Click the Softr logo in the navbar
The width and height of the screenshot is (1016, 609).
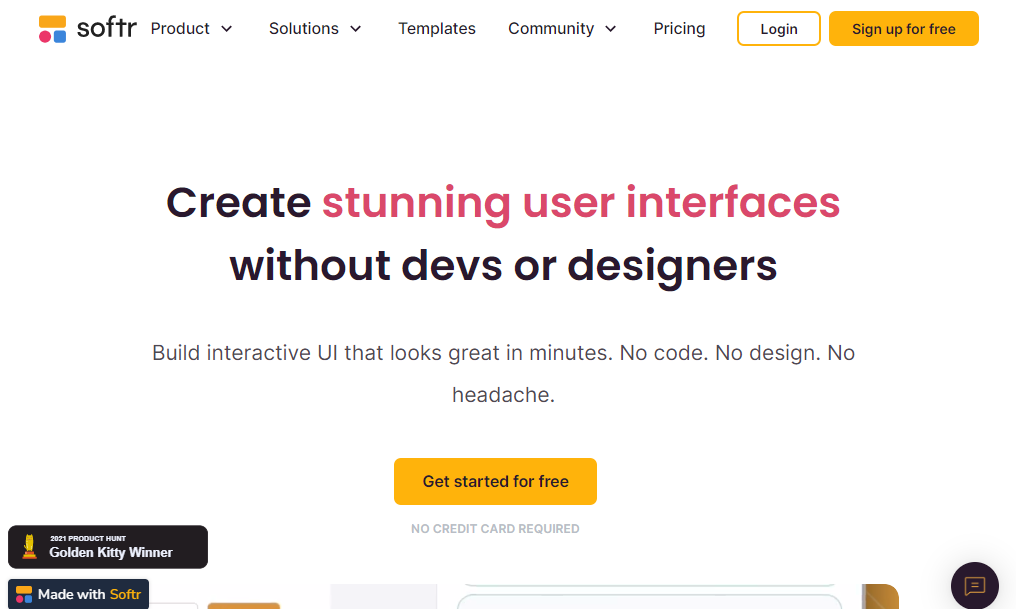[x=87, y=28]
